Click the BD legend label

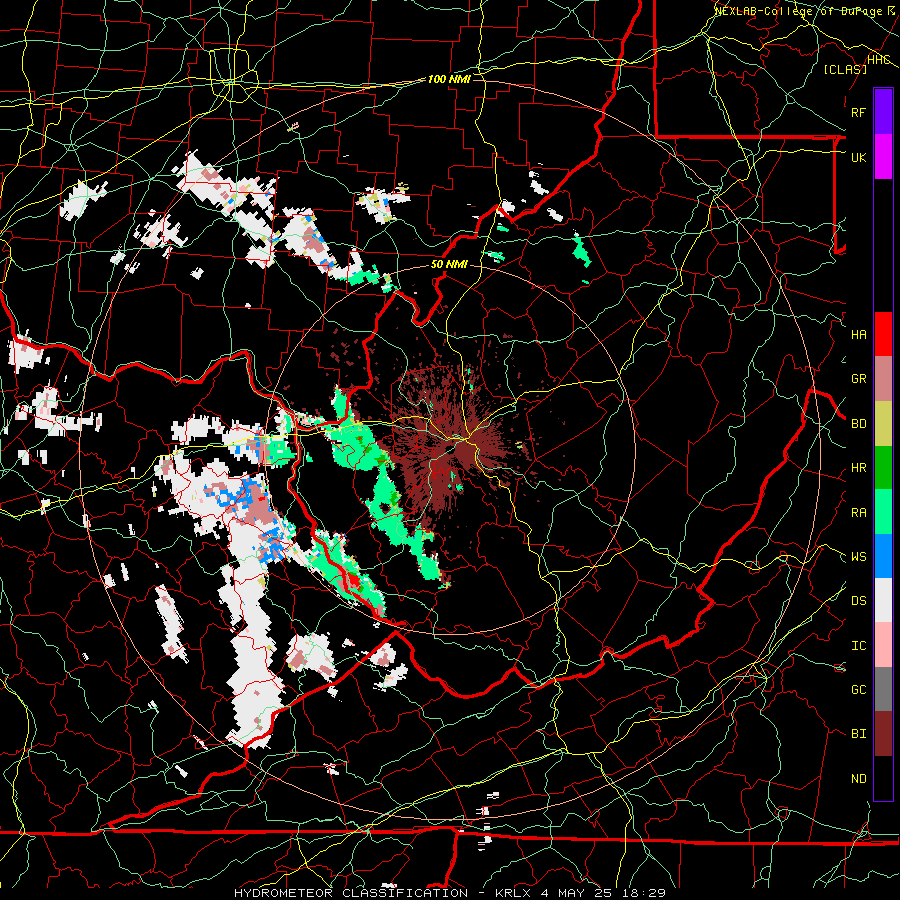pyautogui.click(x=859, y=424)
